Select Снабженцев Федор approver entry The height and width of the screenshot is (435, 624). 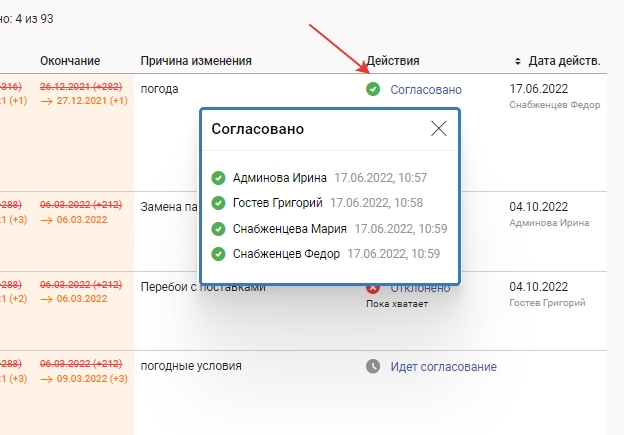286,253
